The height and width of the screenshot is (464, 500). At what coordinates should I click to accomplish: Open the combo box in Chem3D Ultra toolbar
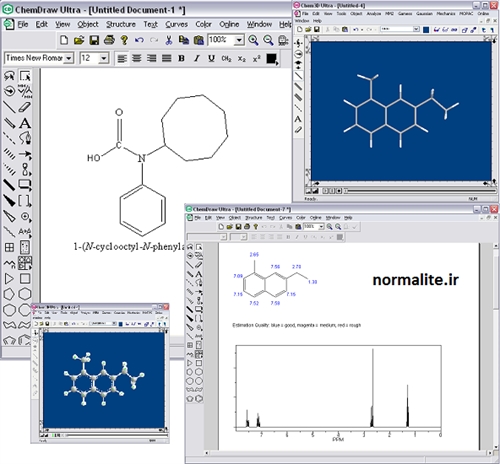coord(416,29)
